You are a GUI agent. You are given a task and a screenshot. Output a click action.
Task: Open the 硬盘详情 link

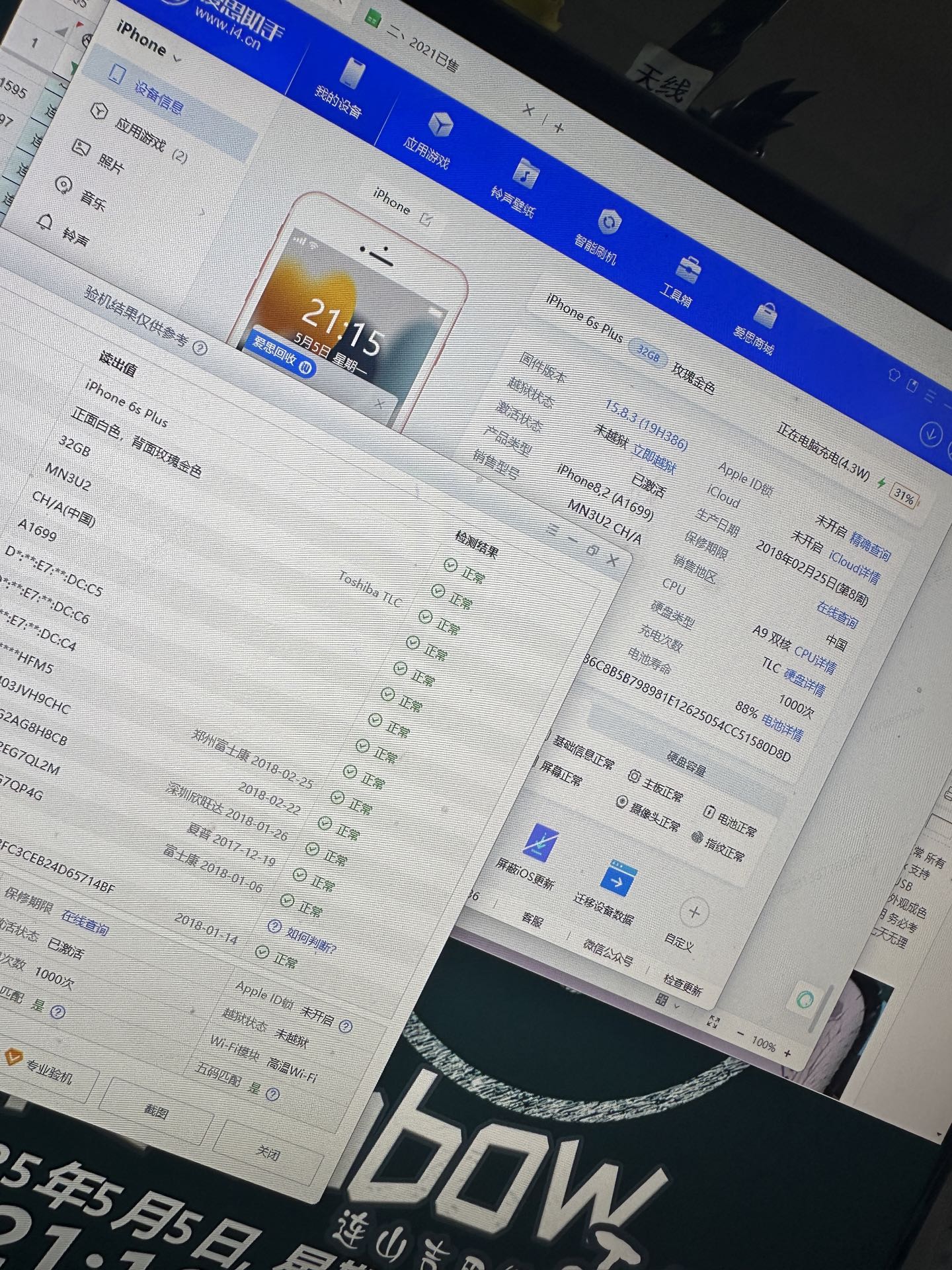click(804, 682)
